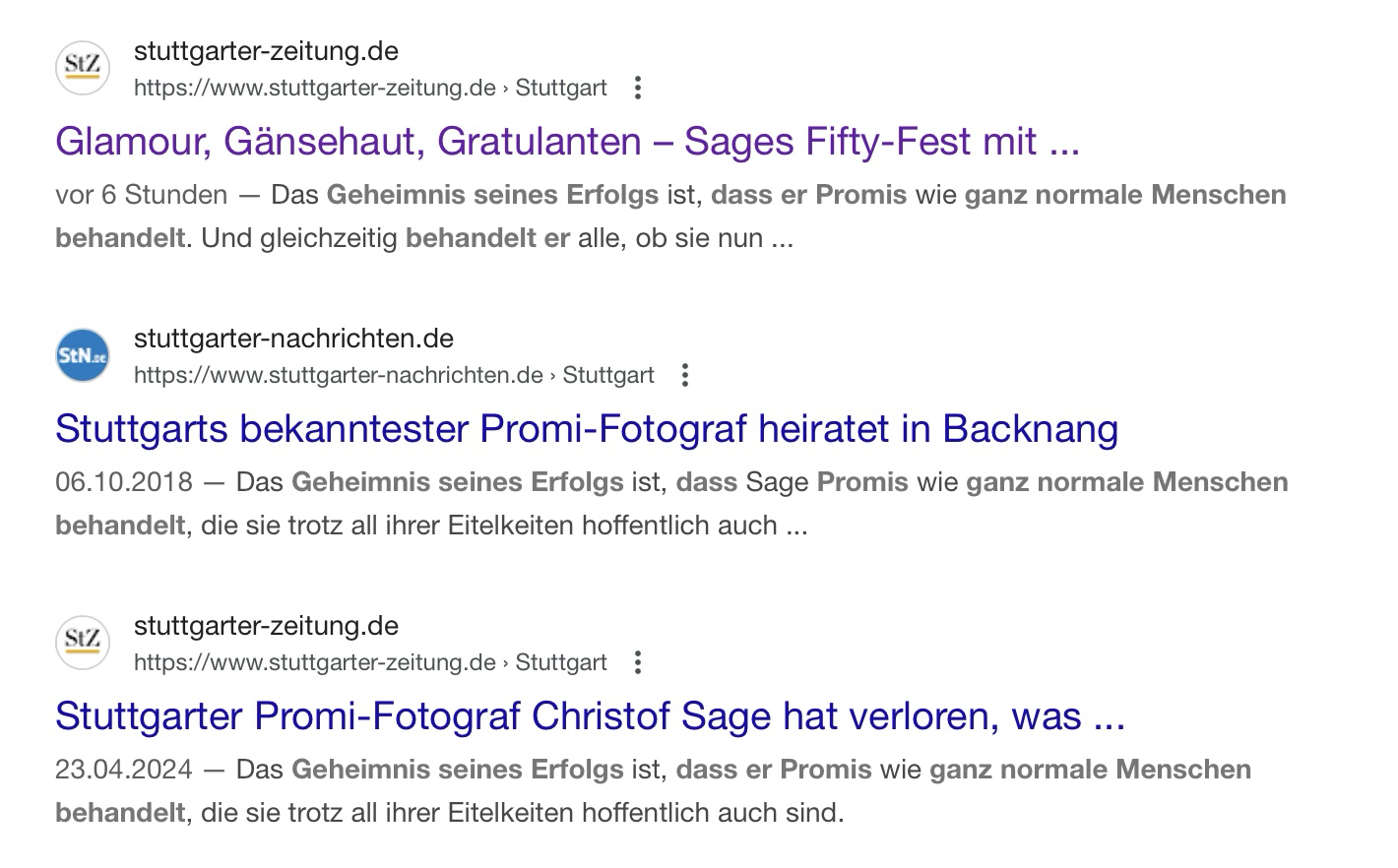Click the https://www.stuttgarter-nachrichten.de › Stuttgart URL breadcrumb
The height and width of the screenshot is (868, 1398).
click(393, 375)
